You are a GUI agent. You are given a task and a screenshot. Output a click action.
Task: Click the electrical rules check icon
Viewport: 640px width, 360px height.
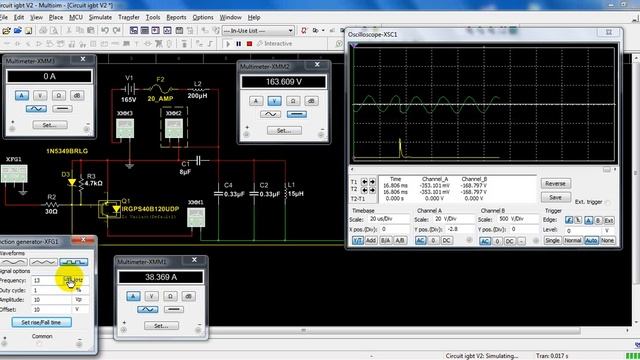click(304, 31)
